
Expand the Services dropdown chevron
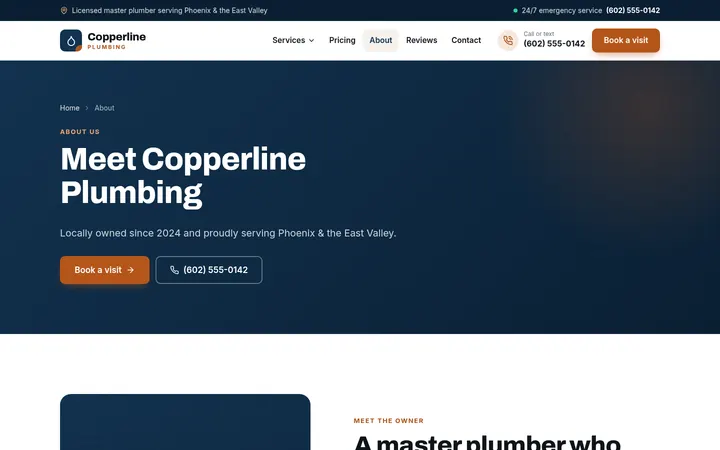coord(311,40)
